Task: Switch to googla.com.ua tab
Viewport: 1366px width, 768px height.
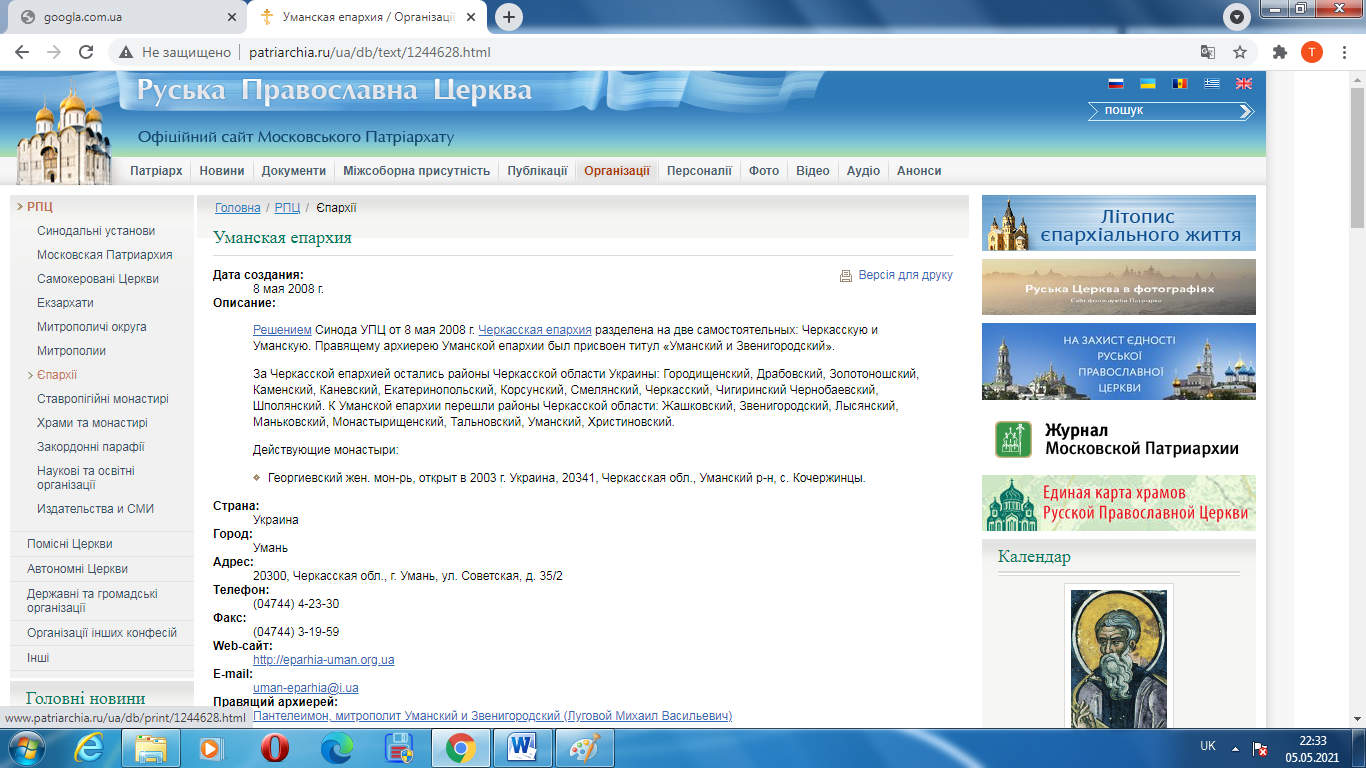Action: click(125, 17)
